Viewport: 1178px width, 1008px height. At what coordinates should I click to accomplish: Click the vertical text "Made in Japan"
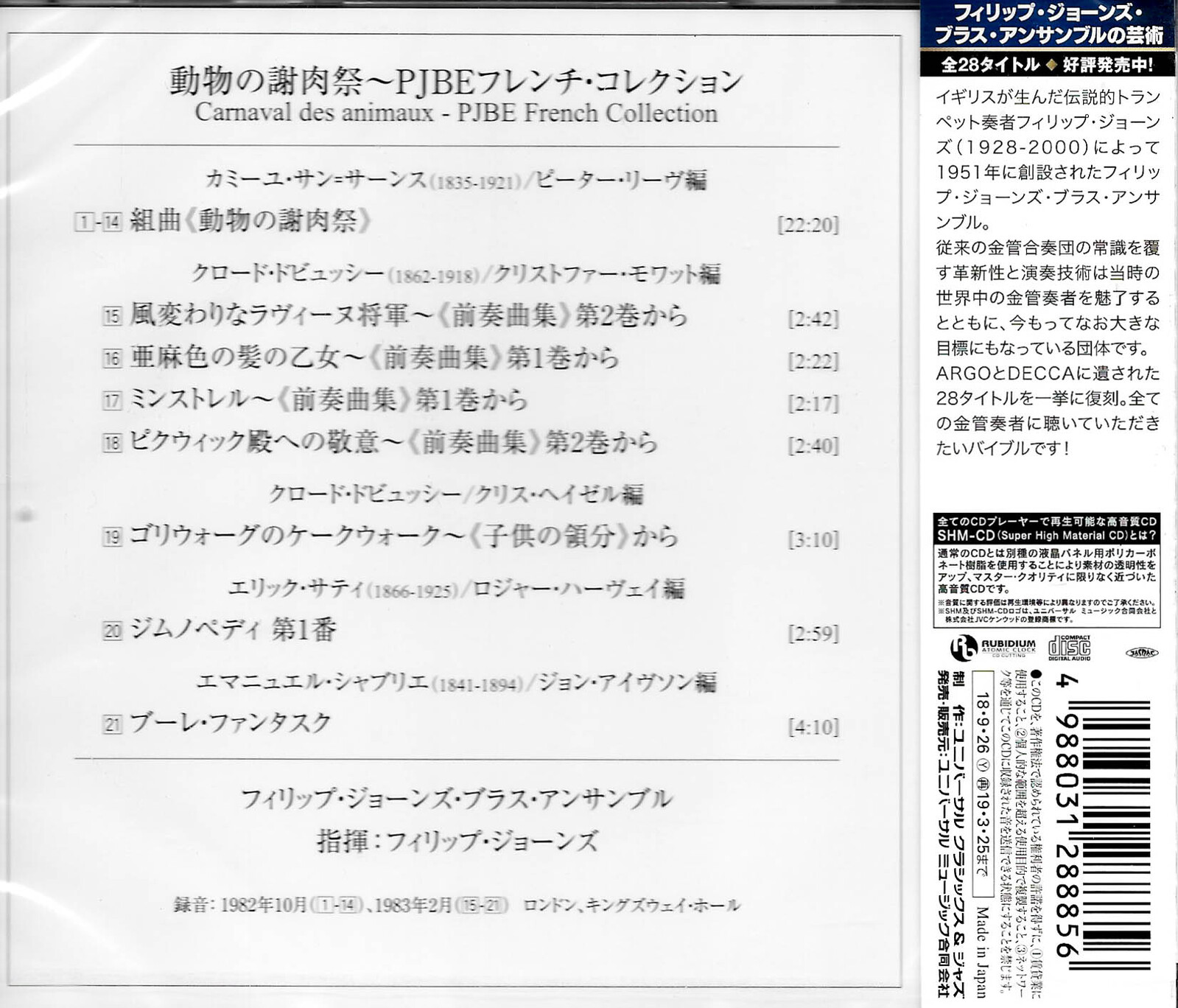click(982, 952)
